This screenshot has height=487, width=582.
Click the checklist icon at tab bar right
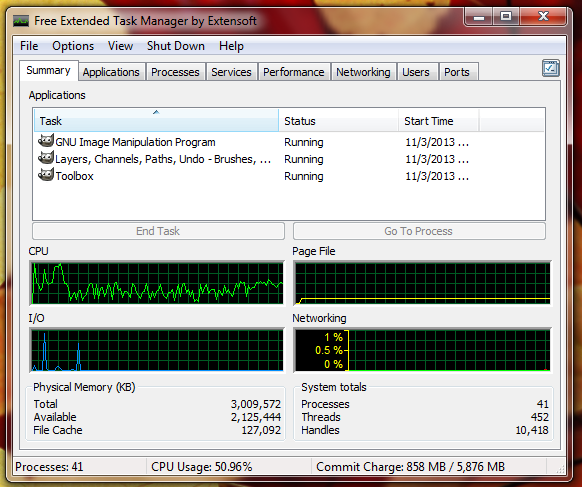pyautogui.click(x=550, y=68)
